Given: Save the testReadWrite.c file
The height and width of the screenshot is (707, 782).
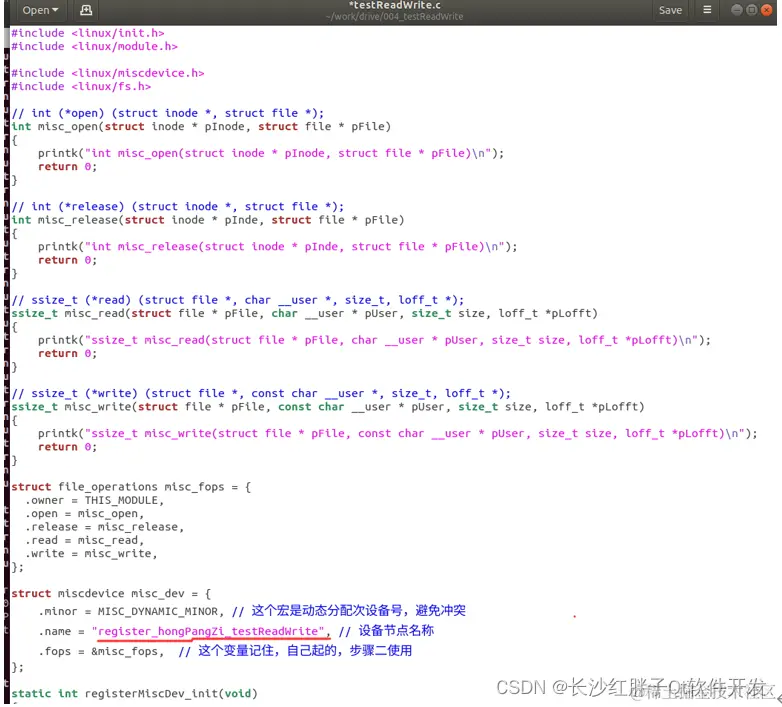Looking at the screenshot, I should tap(670, 10).
